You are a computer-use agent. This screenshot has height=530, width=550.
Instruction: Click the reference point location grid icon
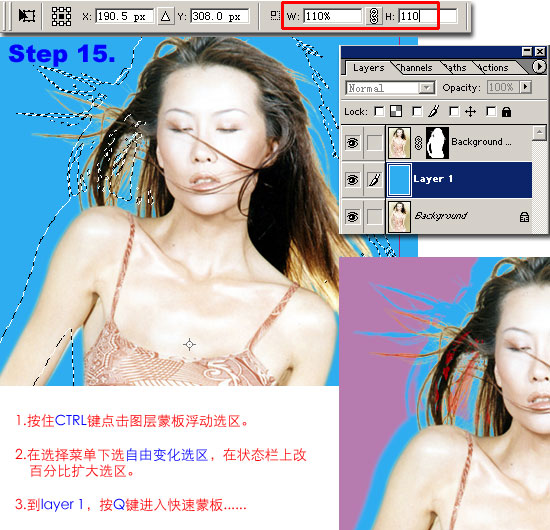point(61,16)
